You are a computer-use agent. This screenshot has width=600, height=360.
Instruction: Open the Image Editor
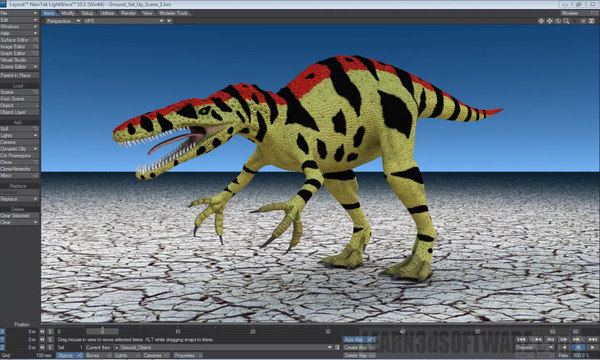click(x=19, y=47)
